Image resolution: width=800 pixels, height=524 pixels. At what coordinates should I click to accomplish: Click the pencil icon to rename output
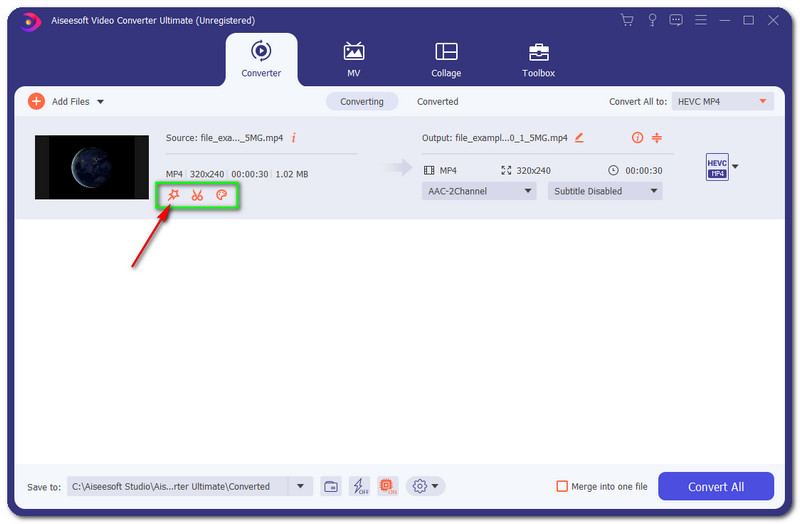point(579,138)
